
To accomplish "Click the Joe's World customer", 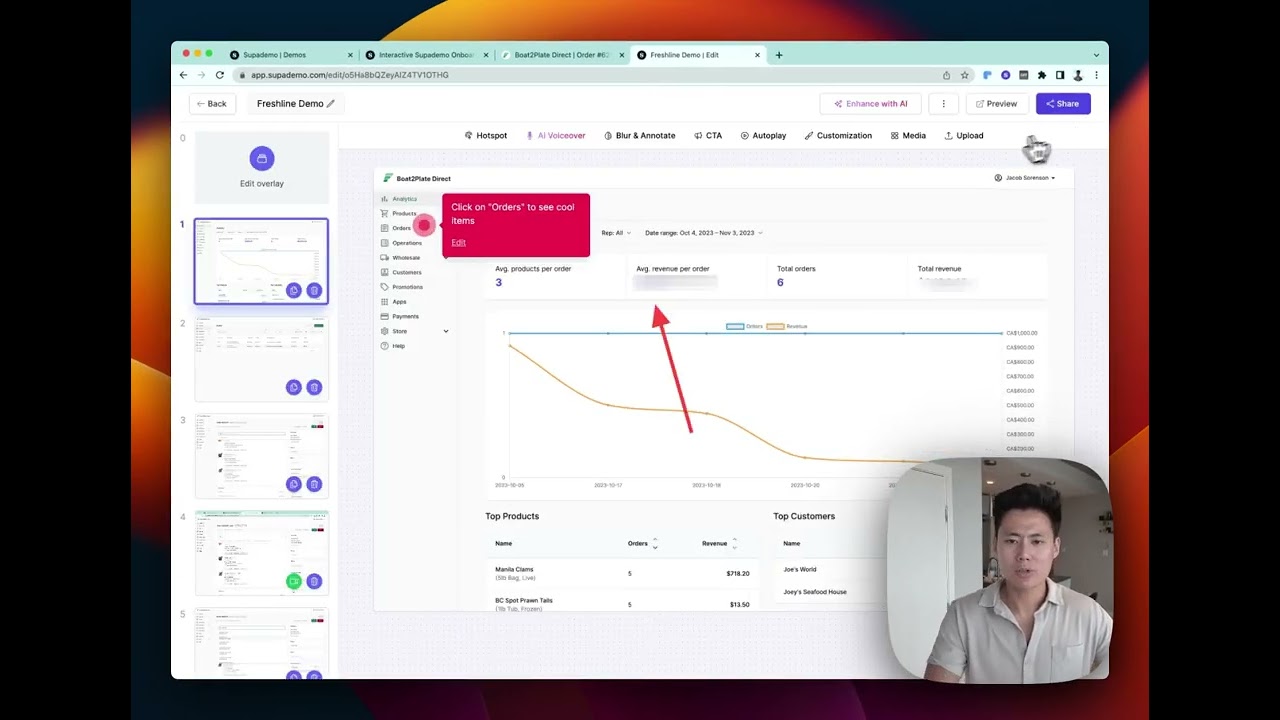I will click(x=800, y=569).
